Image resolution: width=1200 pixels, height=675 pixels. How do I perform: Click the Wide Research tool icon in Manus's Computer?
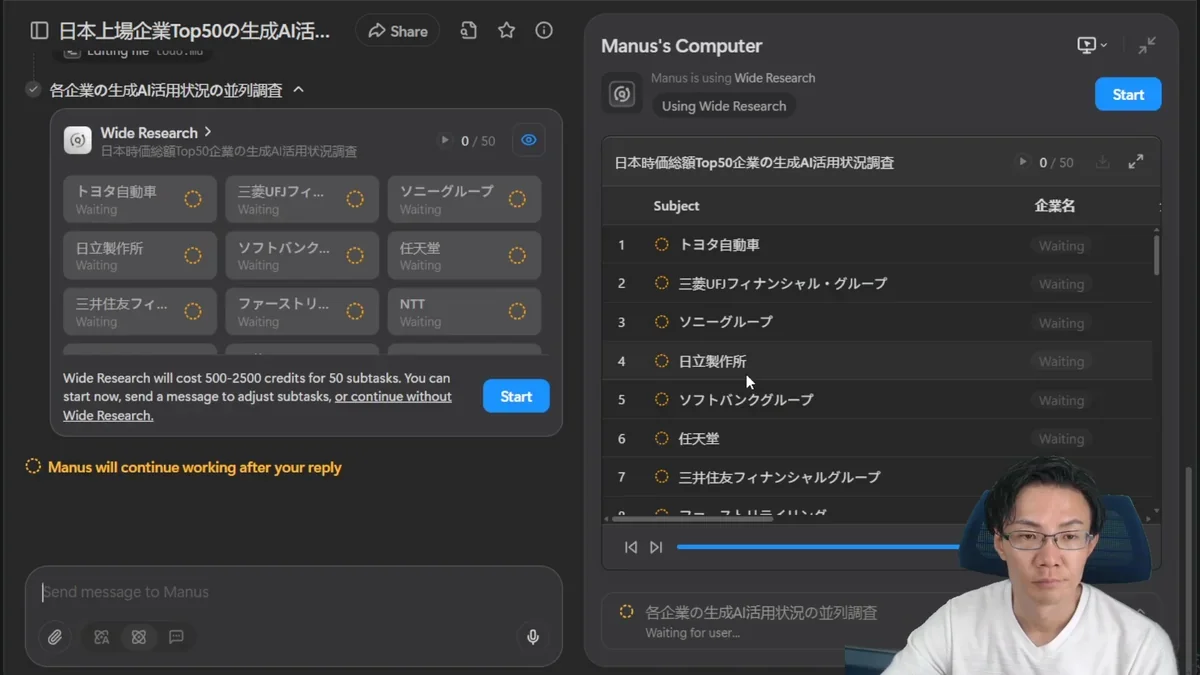(621, 94)
